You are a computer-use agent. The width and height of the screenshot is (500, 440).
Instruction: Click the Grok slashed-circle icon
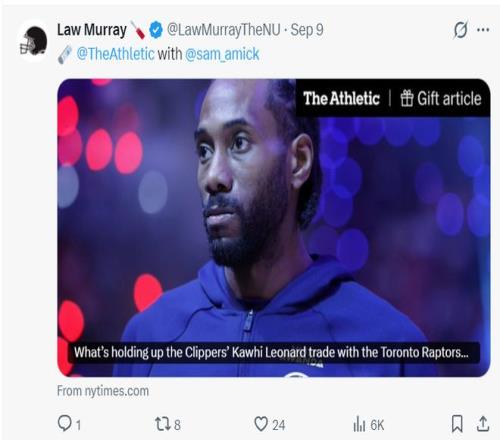point(461,30)
